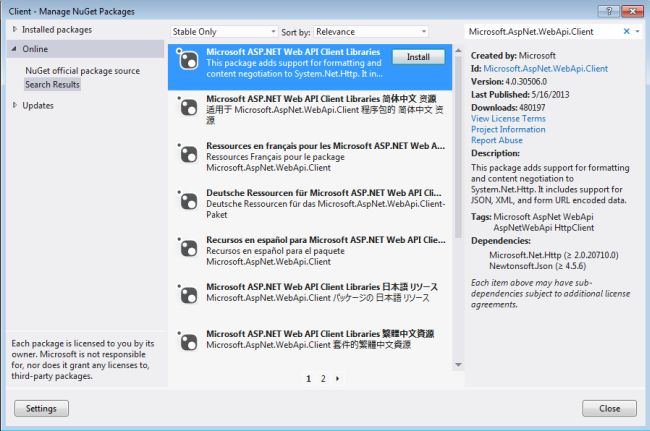Select Search Results in the sidebar

tap(52, 84)
